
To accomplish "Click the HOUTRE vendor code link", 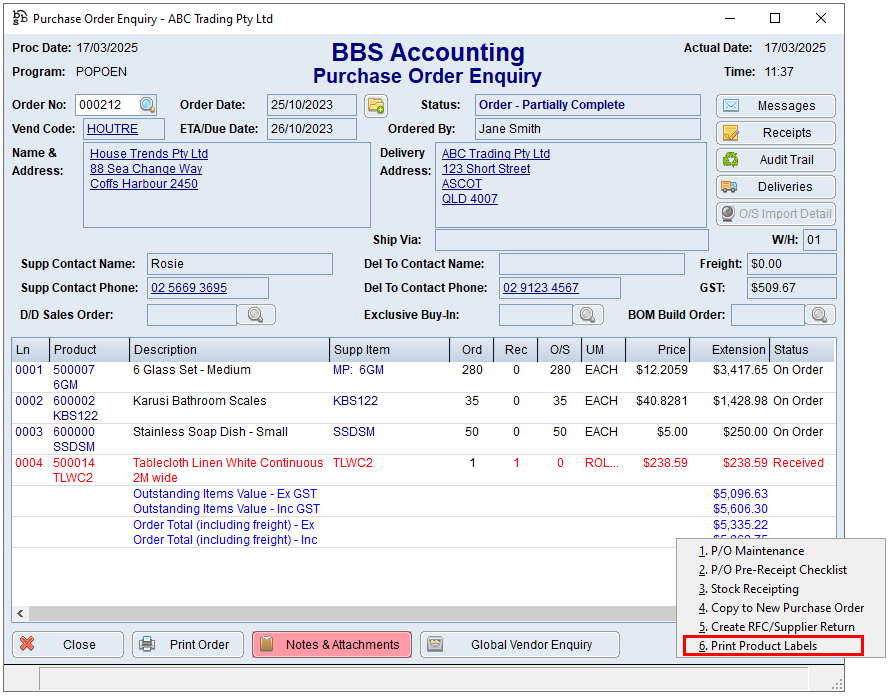I will pos(111,129).
